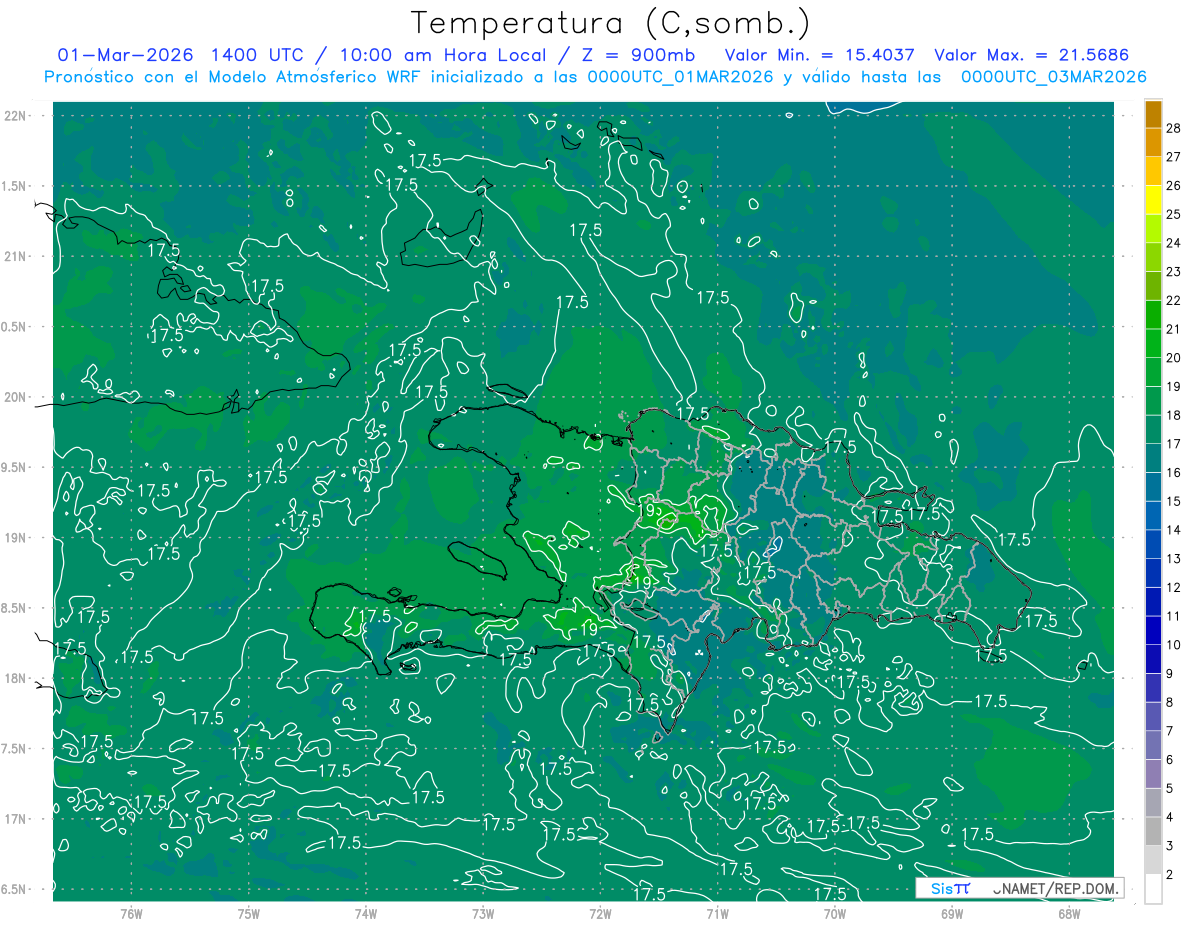Click the 'Valor Max. = 21.5686' readout
The image size is (1200, 927).
pos(1031,55)
